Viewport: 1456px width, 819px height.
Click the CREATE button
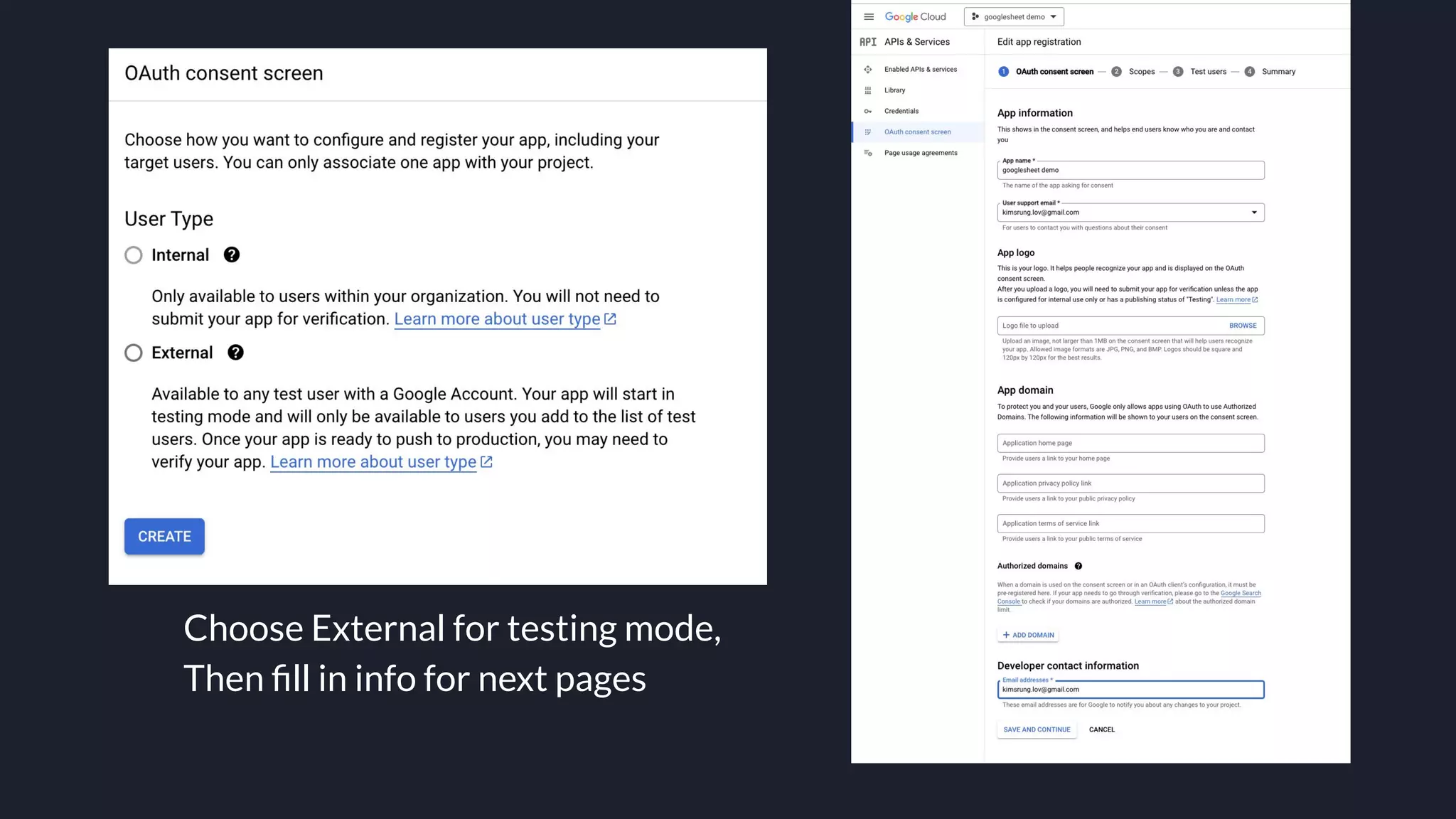point(164,536)
